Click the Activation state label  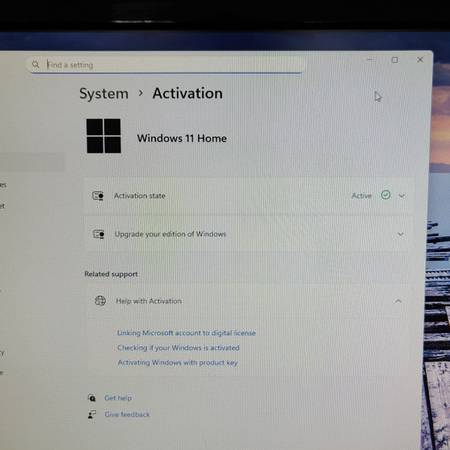pyautogui.click(x=140, y=196)
